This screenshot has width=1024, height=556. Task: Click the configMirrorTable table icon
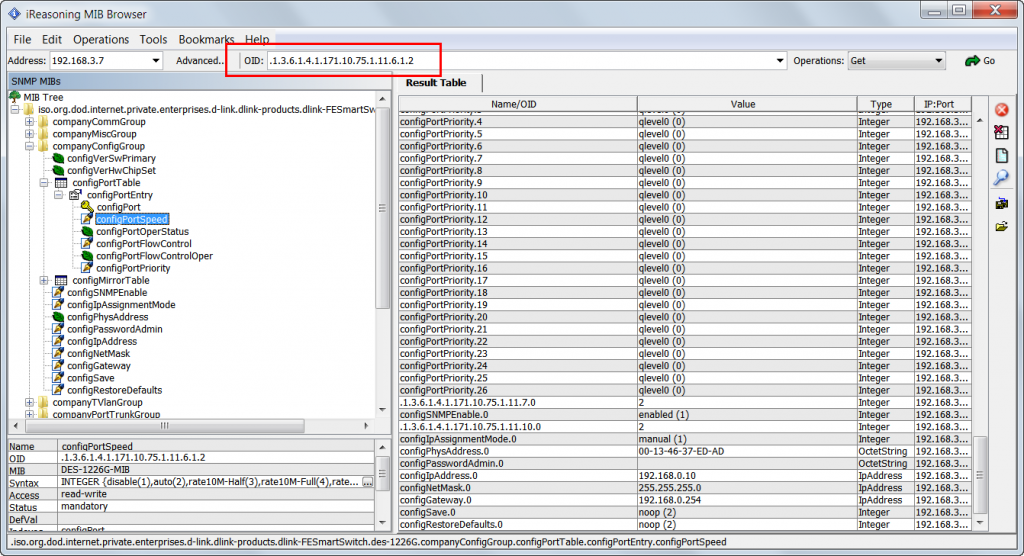(x=61, y=280)
